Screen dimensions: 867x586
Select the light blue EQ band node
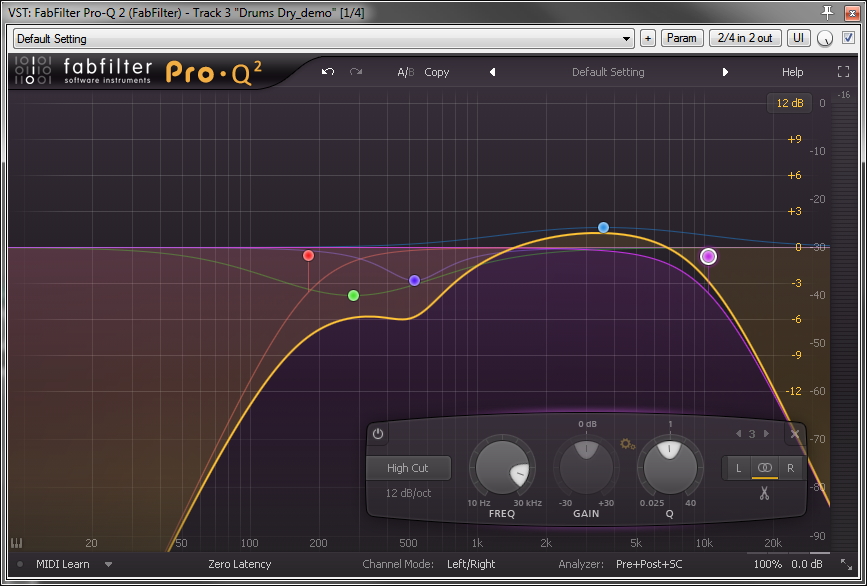click(x=603, y=227)
